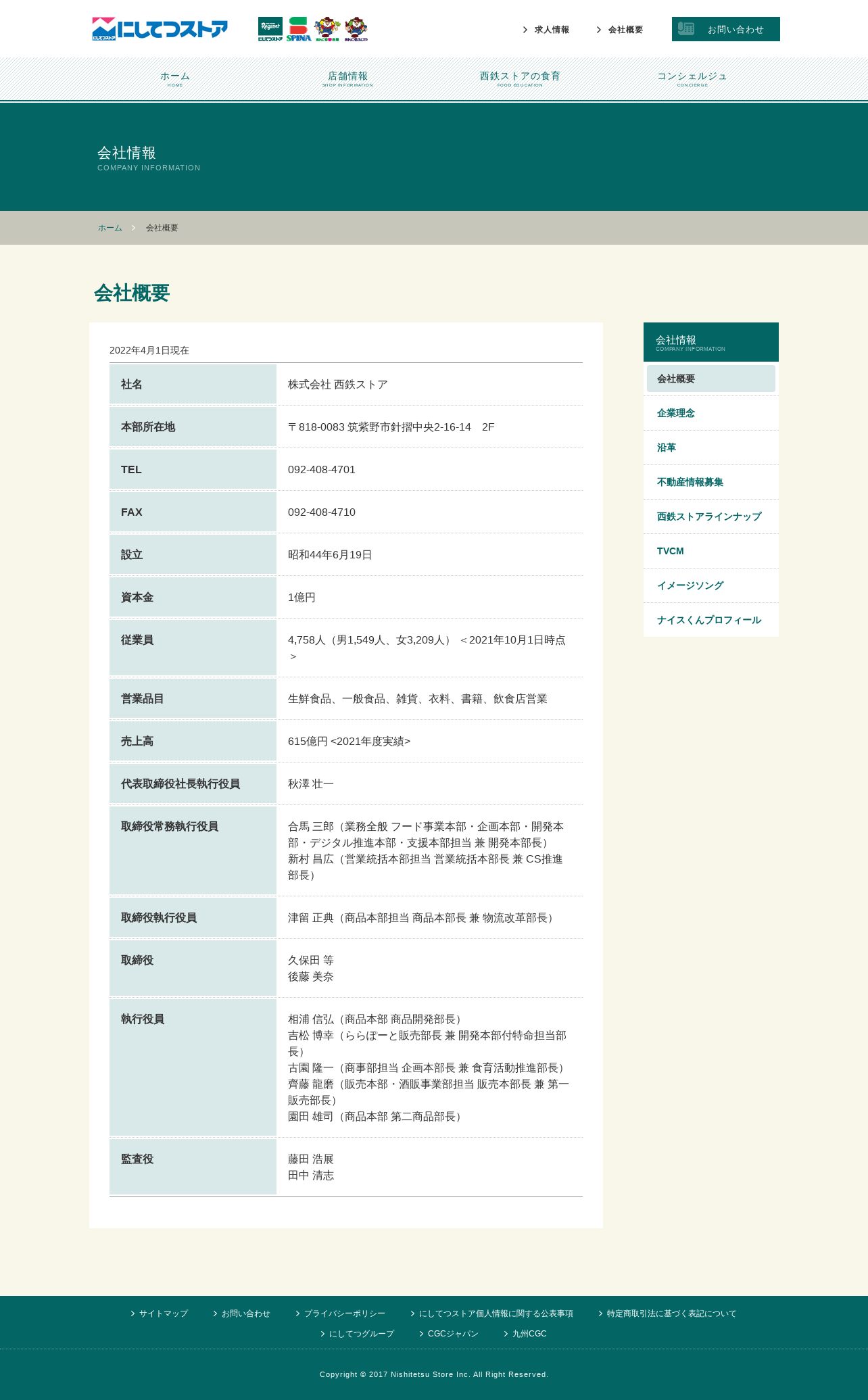868x1400 pixels.
Task: Open TVCM in the sidebar
Action: [711, 551]
